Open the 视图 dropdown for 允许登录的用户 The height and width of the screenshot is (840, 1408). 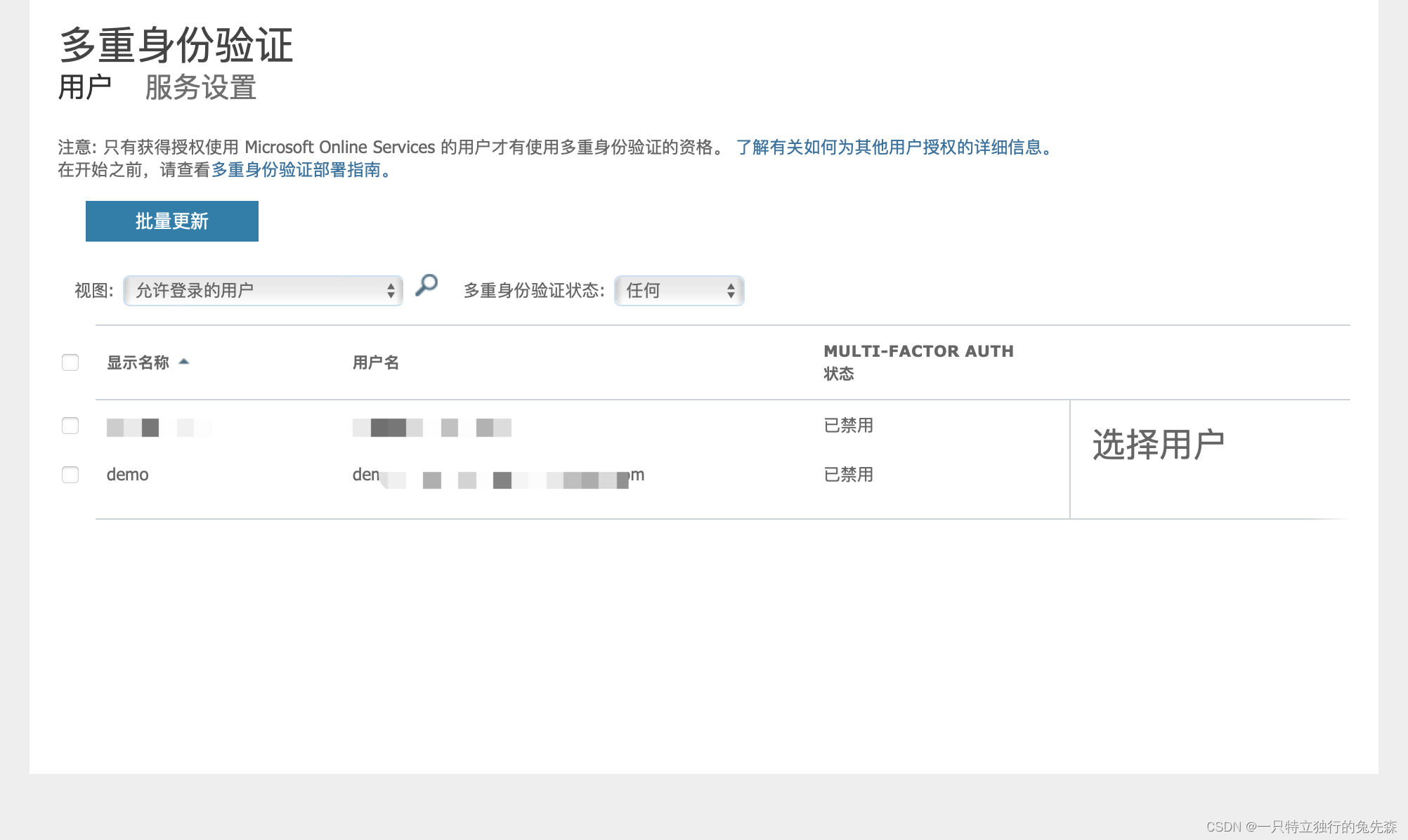coord(263,291)
